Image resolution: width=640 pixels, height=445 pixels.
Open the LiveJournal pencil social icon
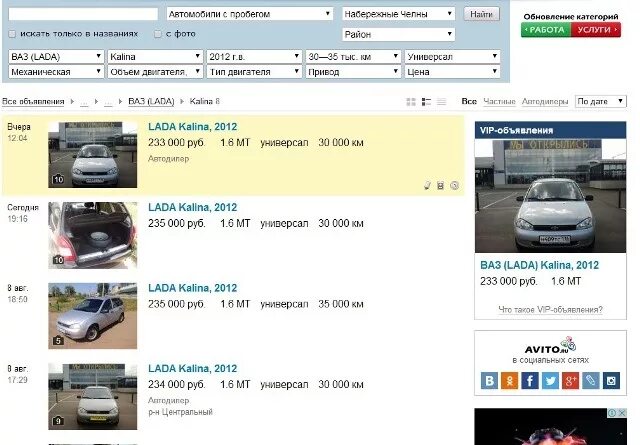point(591,381)
